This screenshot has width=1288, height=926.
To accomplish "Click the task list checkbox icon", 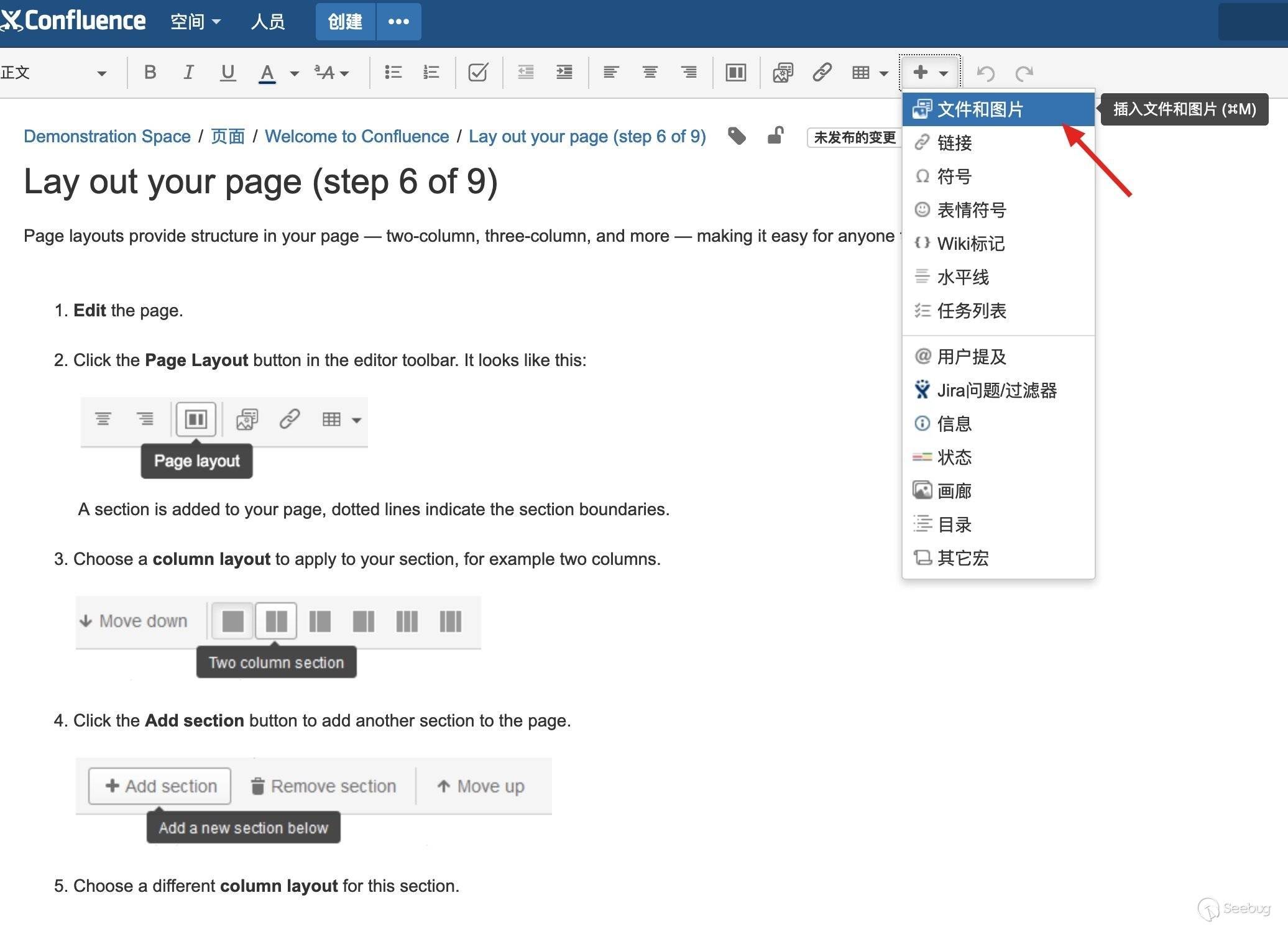I will (478, 73).
